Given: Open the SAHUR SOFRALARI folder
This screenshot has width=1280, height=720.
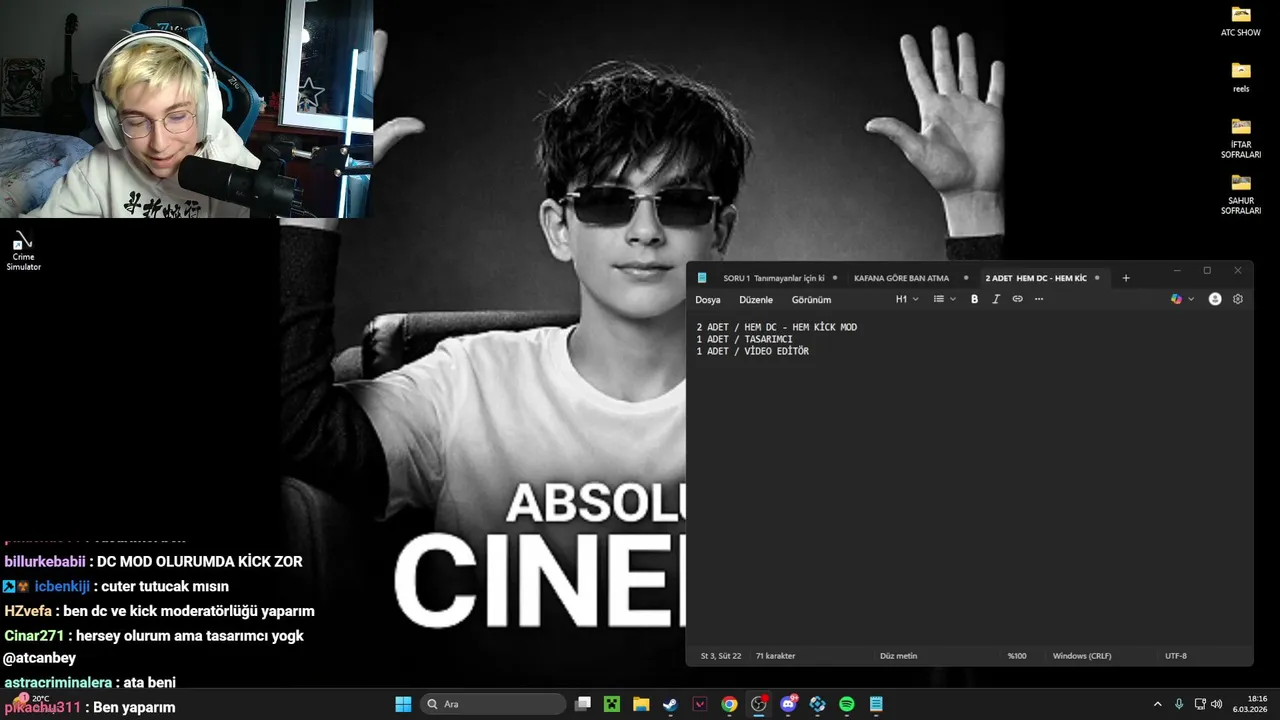Looking at the screenshot, I should pos(1241,194).
